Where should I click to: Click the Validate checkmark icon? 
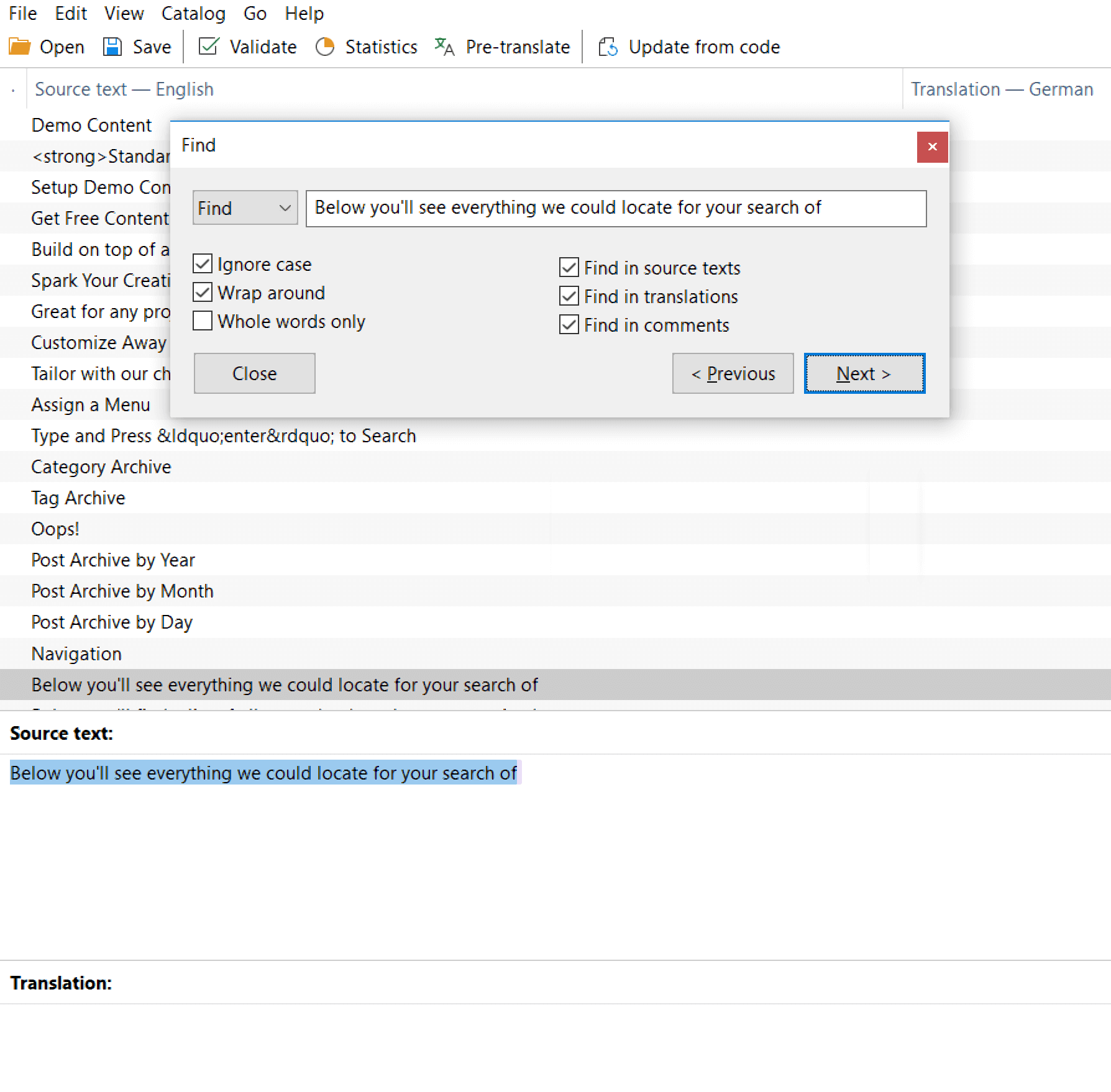coord(209,47)
